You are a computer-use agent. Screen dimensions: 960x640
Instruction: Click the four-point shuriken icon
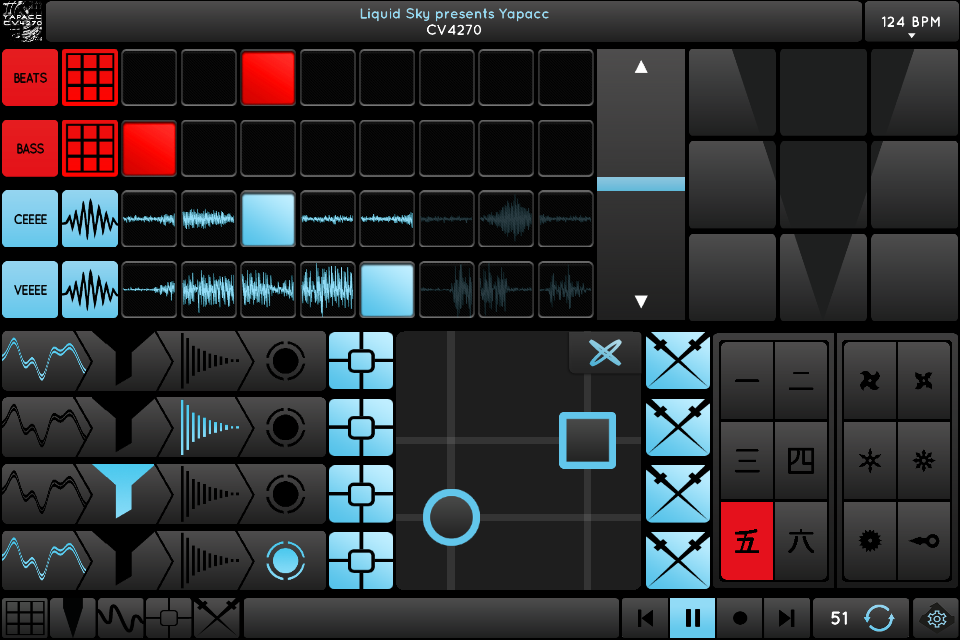pos(924,381)
